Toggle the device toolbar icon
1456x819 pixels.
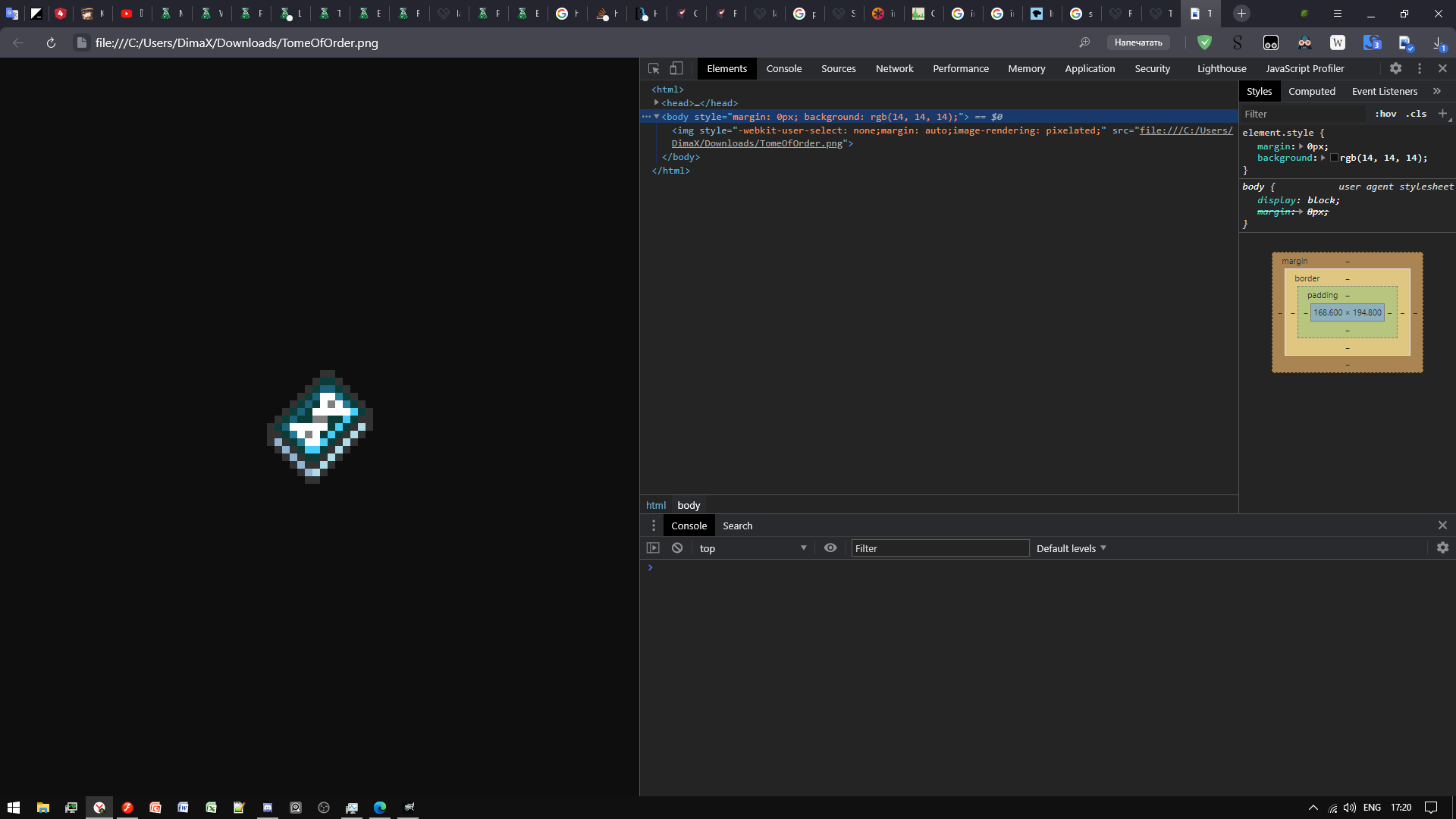[x=676, y=68]
